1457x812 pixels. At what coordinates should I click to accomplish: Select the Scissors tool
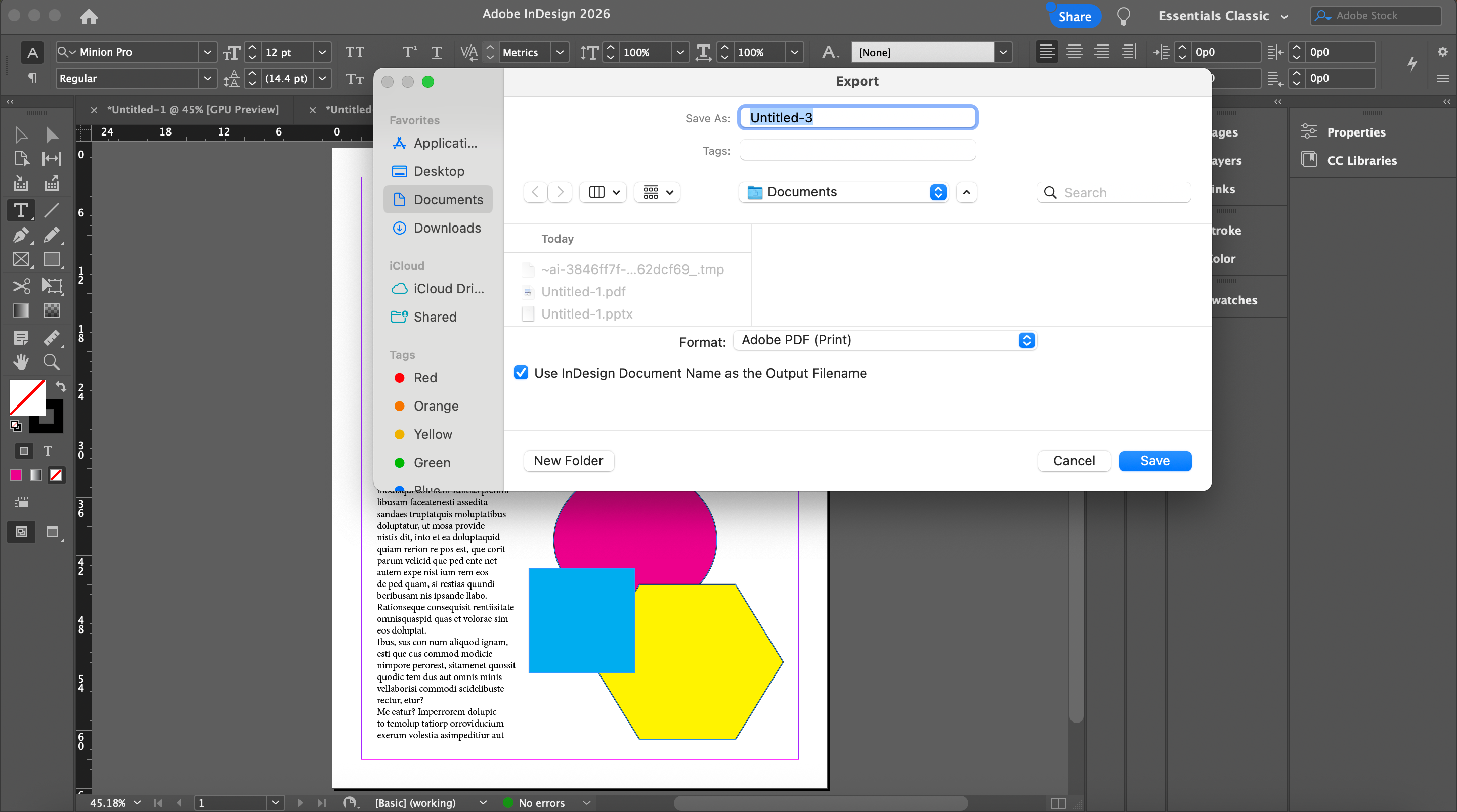coord(21,286)
